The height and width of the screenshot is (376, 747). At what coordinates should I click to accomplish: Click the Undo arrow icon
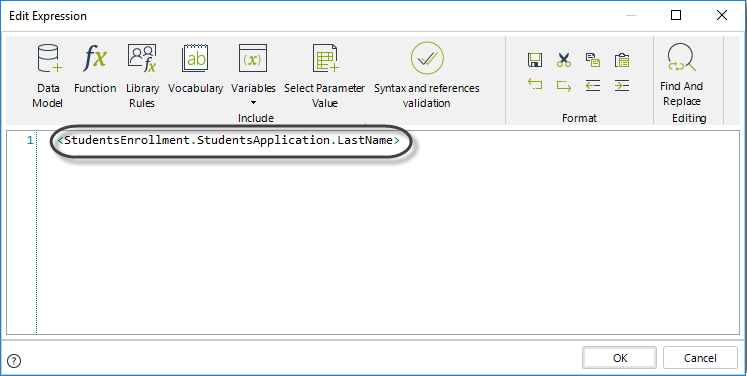pyautogui.click(x=535, y=85)
